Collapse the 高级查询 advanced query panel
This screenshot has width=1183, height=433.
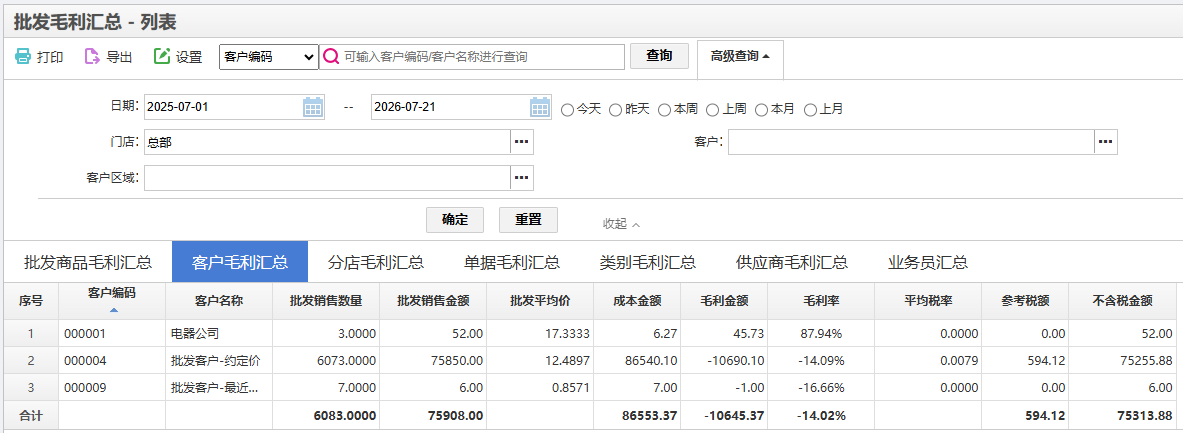[740, 56]
